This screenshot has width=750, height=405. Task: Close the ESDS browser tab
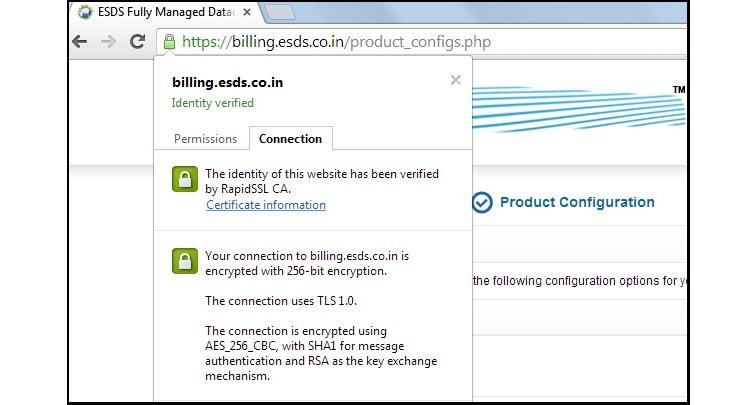248,12
